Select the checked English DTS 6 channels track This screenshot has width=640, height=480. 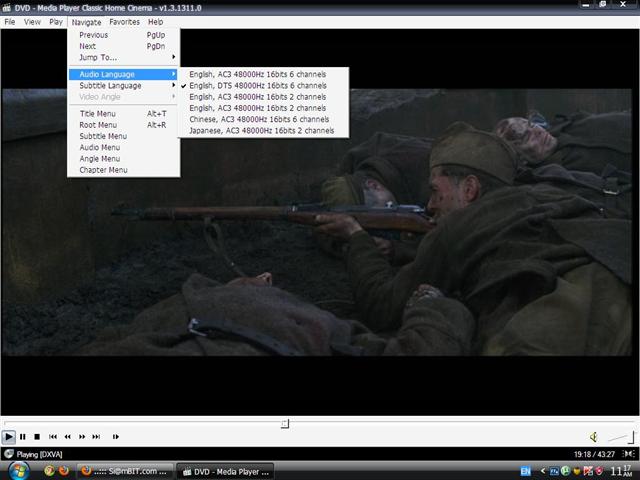[263, 86]
